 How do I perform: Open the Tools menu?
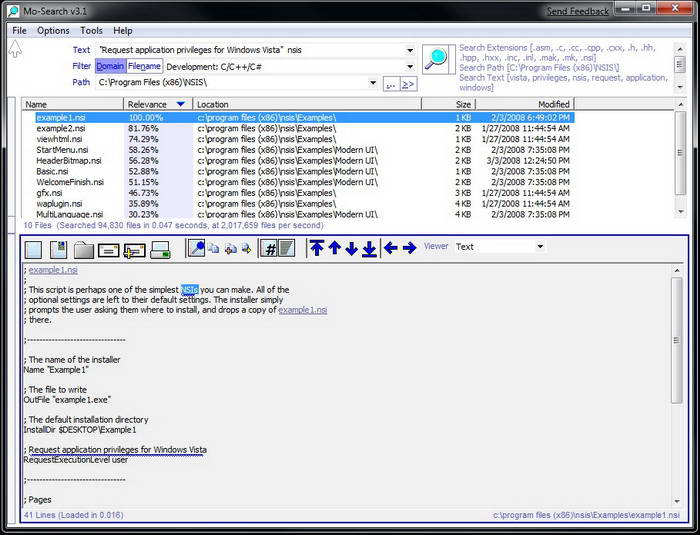[x=92, y=31]
